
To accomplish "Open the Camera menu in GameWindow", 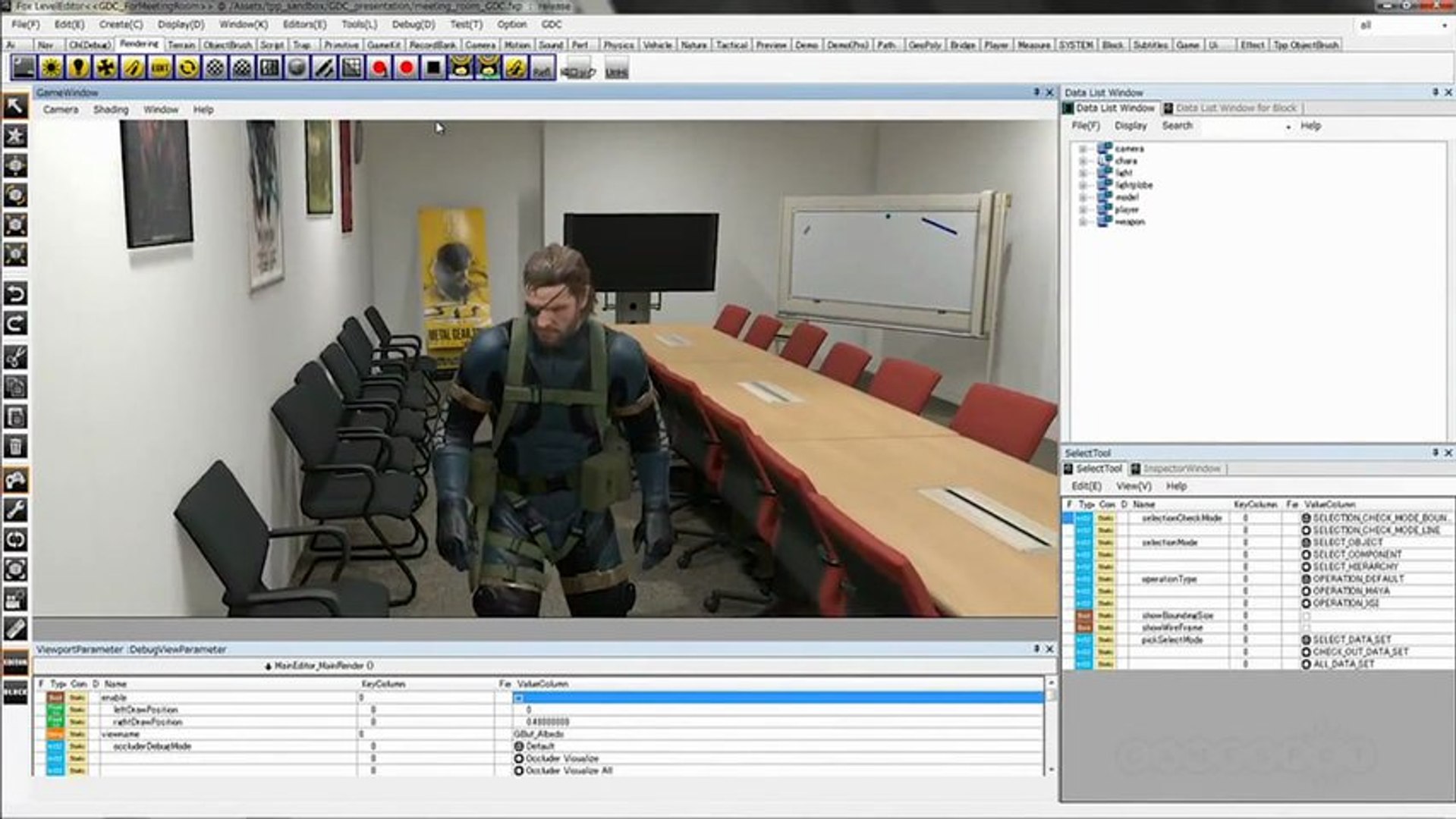I will tap(62, 109).
